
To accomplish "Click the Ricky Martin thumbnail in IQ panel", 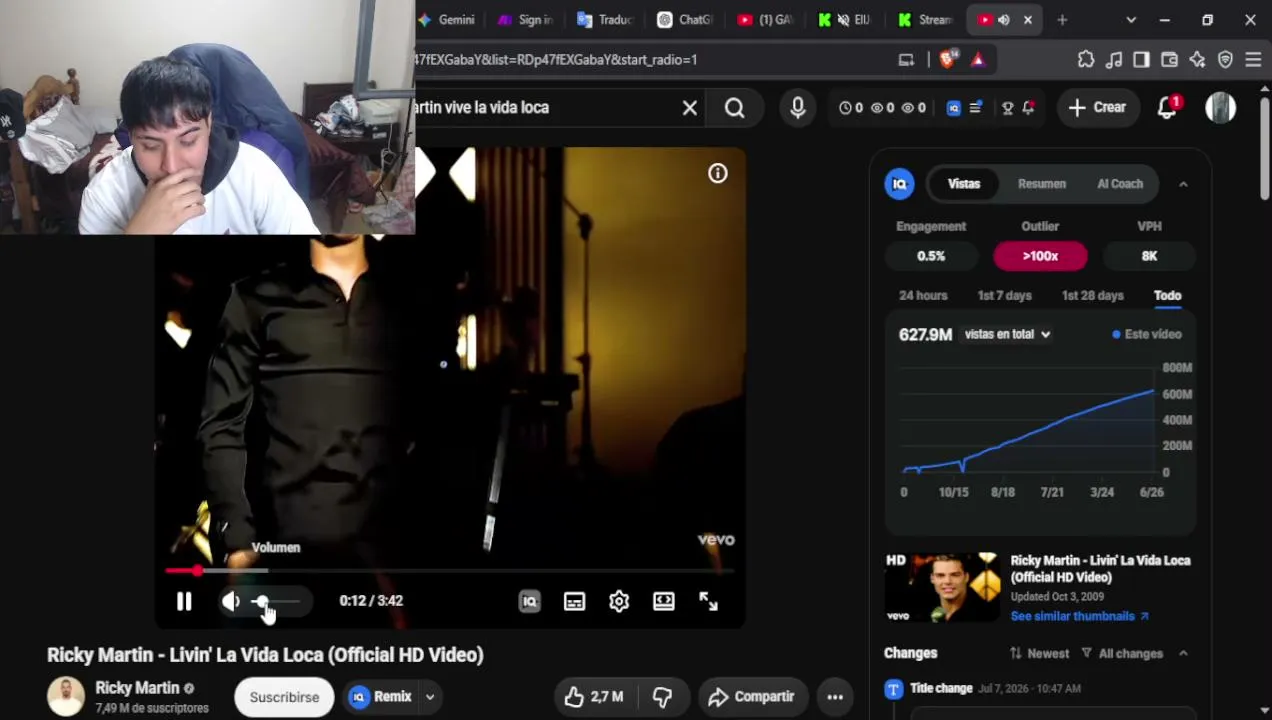I will (x=942, y=588).
